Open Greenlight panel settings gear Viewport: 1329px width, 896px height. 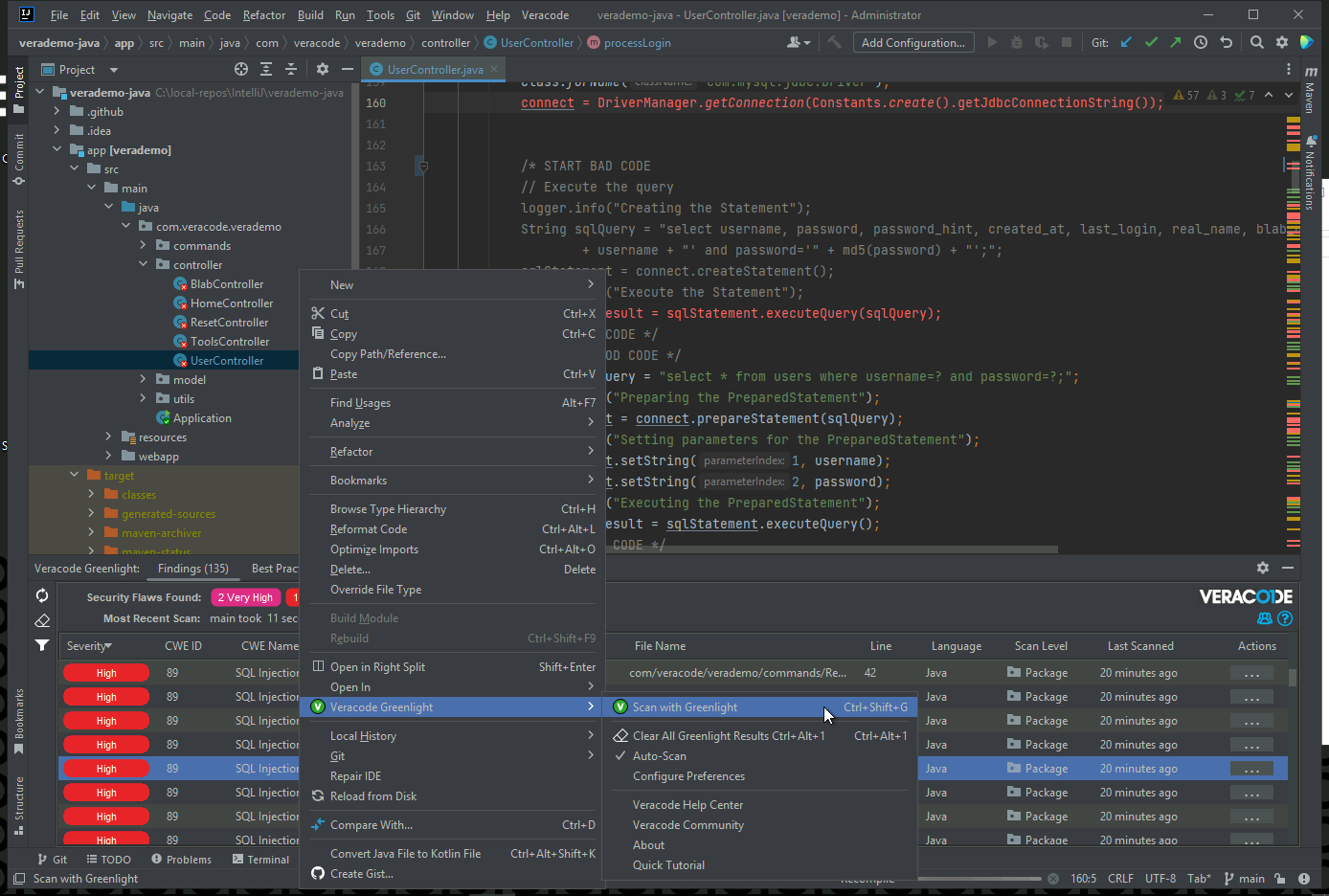click(x=1263, y=568)
